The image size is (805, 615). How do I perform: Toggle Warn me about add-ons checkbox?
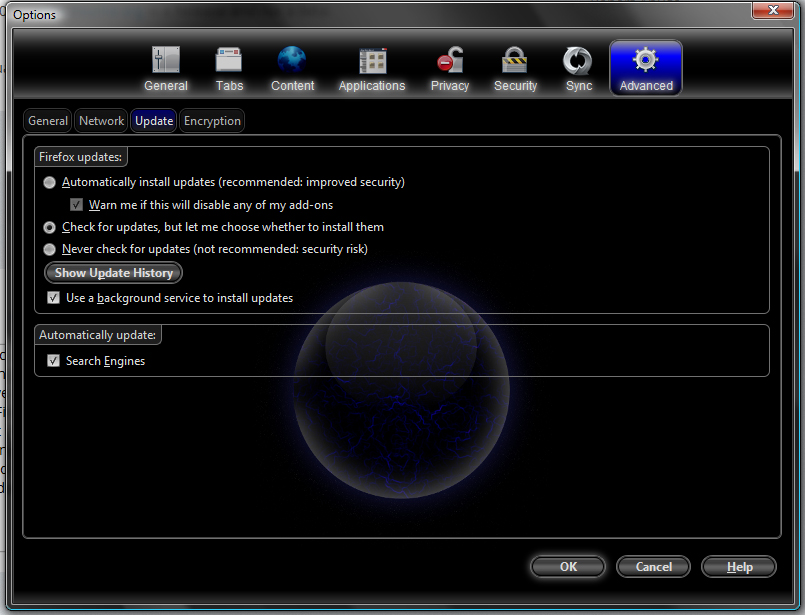coord(76,205)
